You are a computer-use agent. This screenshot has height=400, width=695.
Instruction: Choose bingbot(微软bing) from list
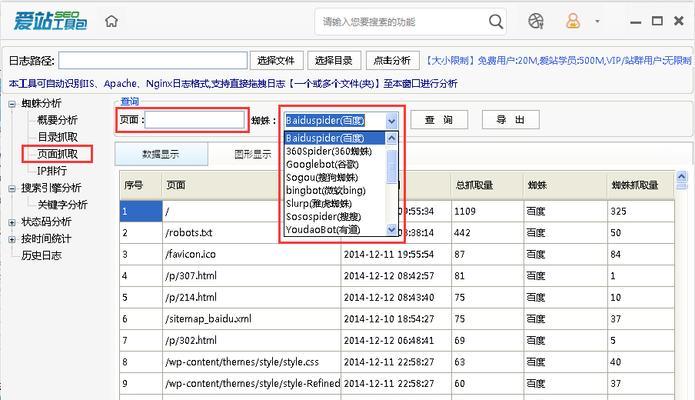(334, 190)
